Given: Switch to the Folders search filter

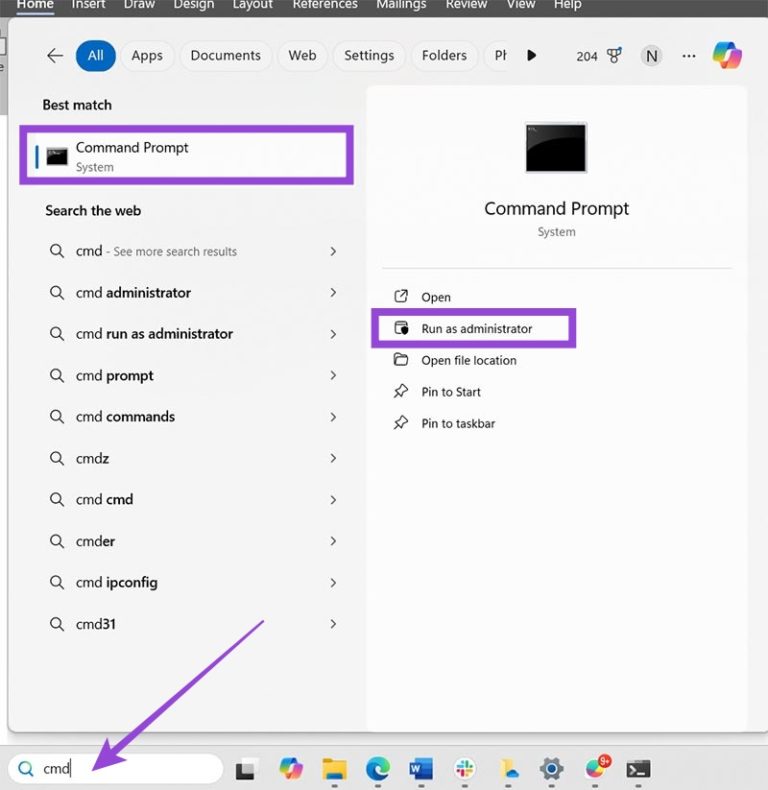Looking at the screenshot, I should click(x=444, y=55).
